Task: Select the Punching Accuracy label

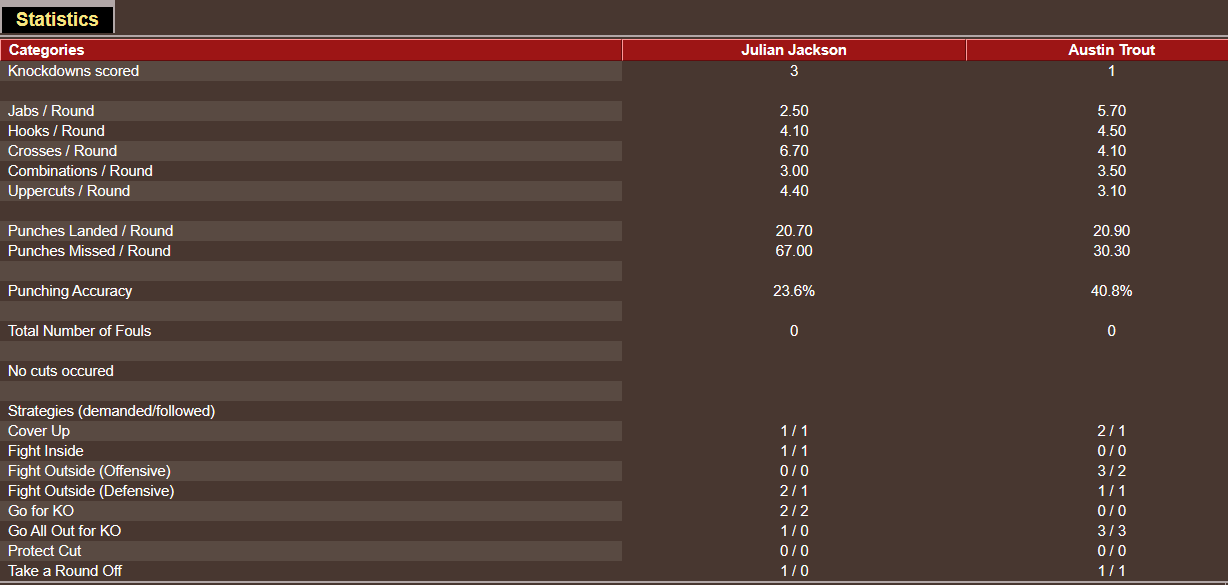Action: pyautogui.click(x=70, y=291)
